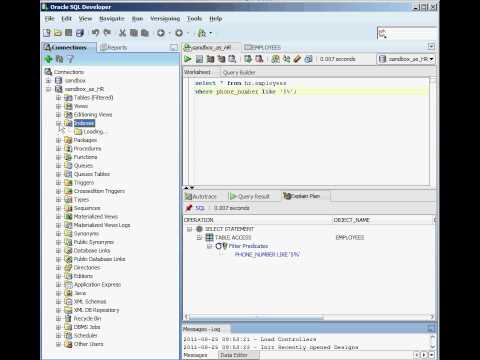
Task: Add a connection with the green plus icon
Action: (x=48, y=59)
